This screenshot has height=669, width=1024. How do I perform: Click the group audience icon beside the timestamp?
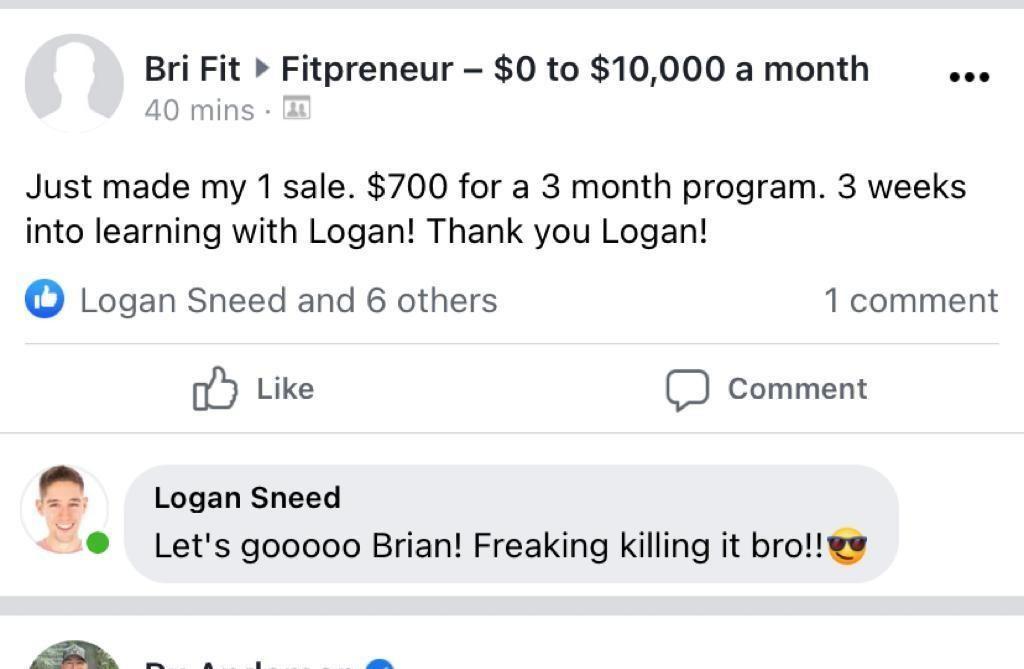point(297,108)
